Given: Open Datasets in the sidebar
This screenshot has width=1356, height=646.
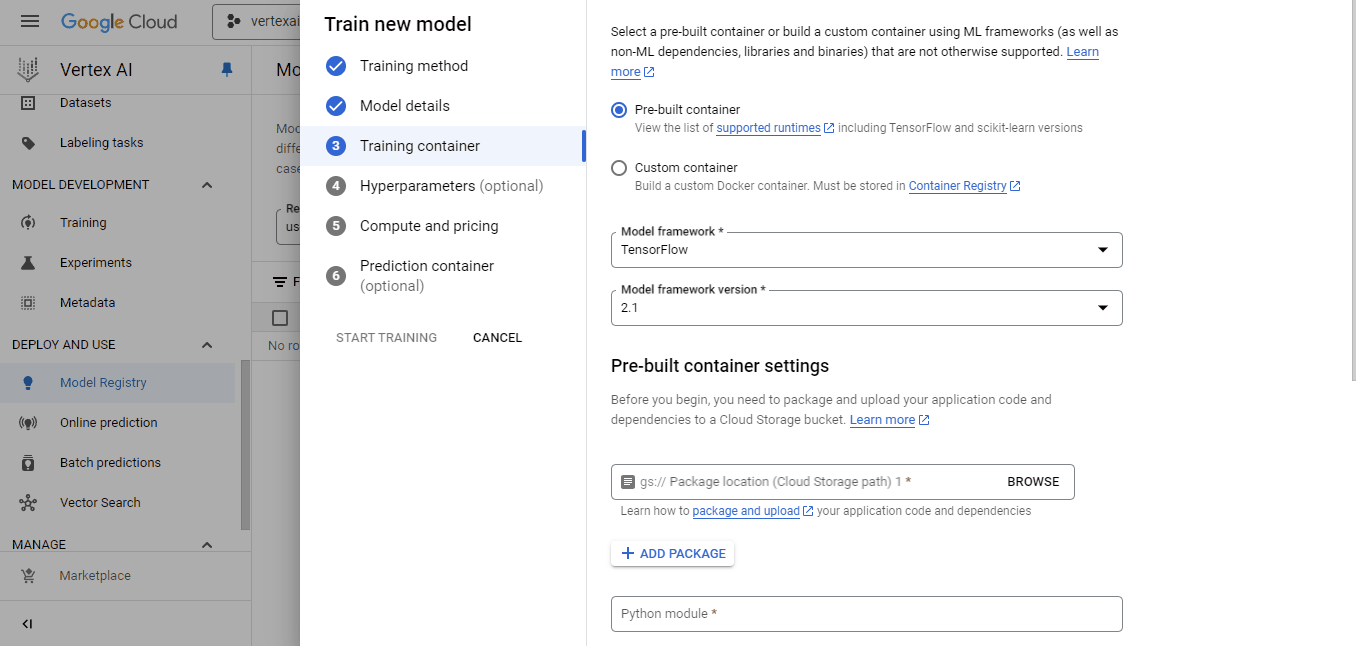Looking at the screenshot, I should pyautogui.click(x=86, y=103).
